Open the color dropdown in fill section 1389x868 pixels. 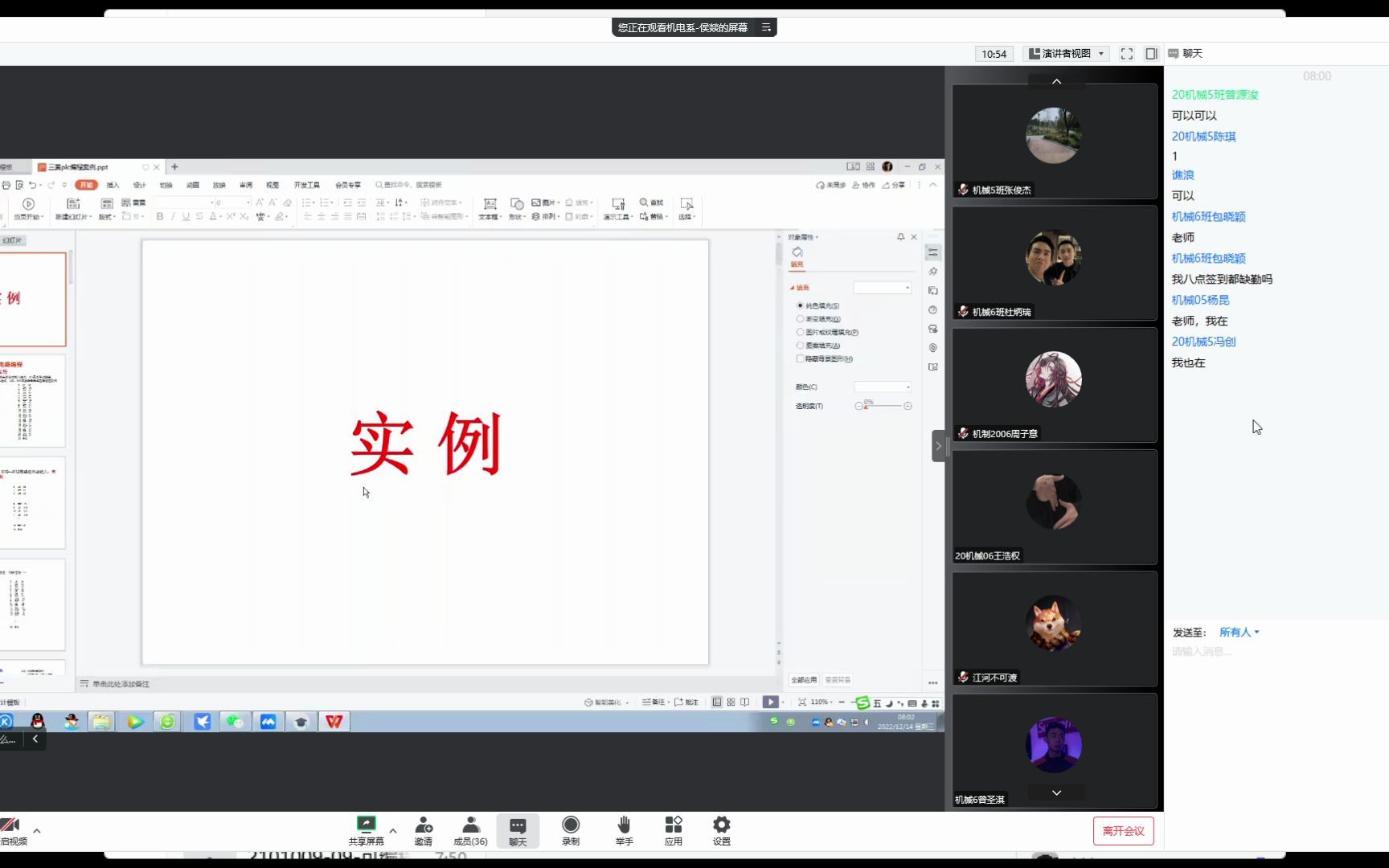point(883,387)
